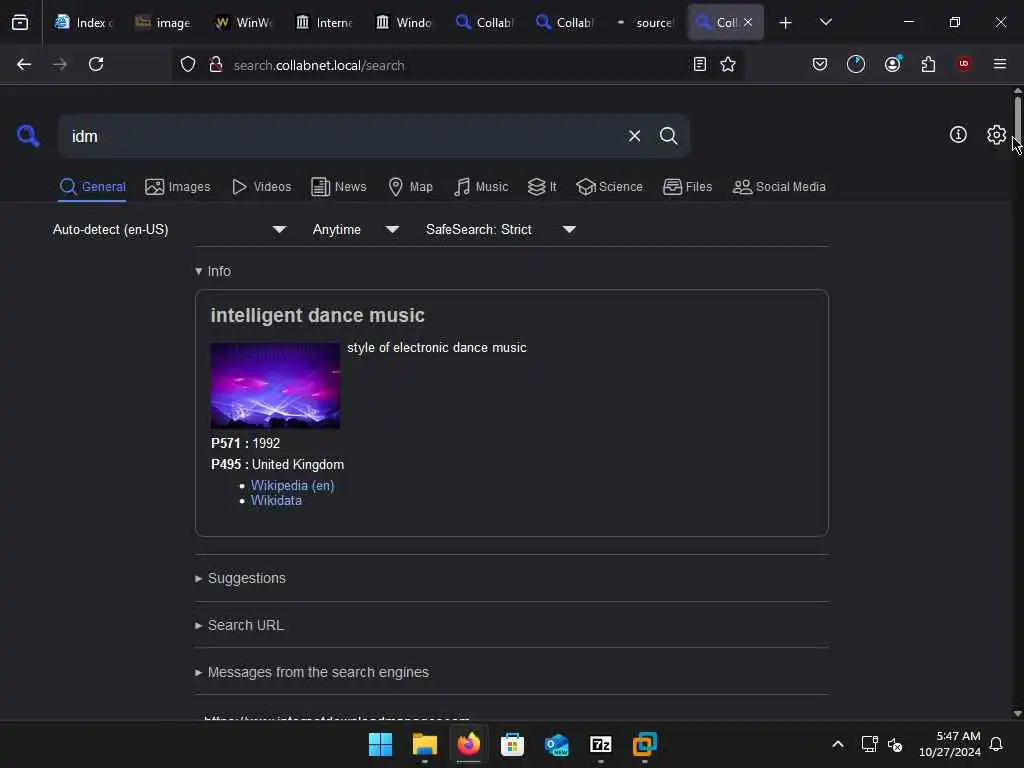Switch to News category
The height and width of the screenshot is (768, 1024).
click(338, 187)
